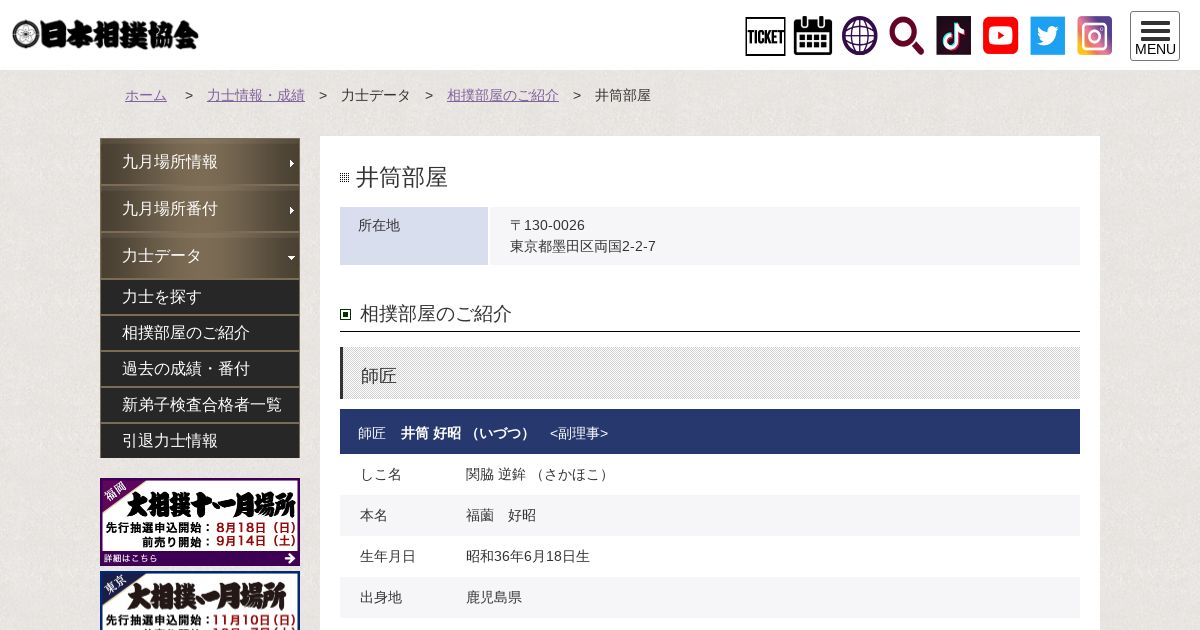Select 引退力士情報 in sidebar
Image resolution: width=1200 pixels, height=630 pixels.
tap(200, 441)
